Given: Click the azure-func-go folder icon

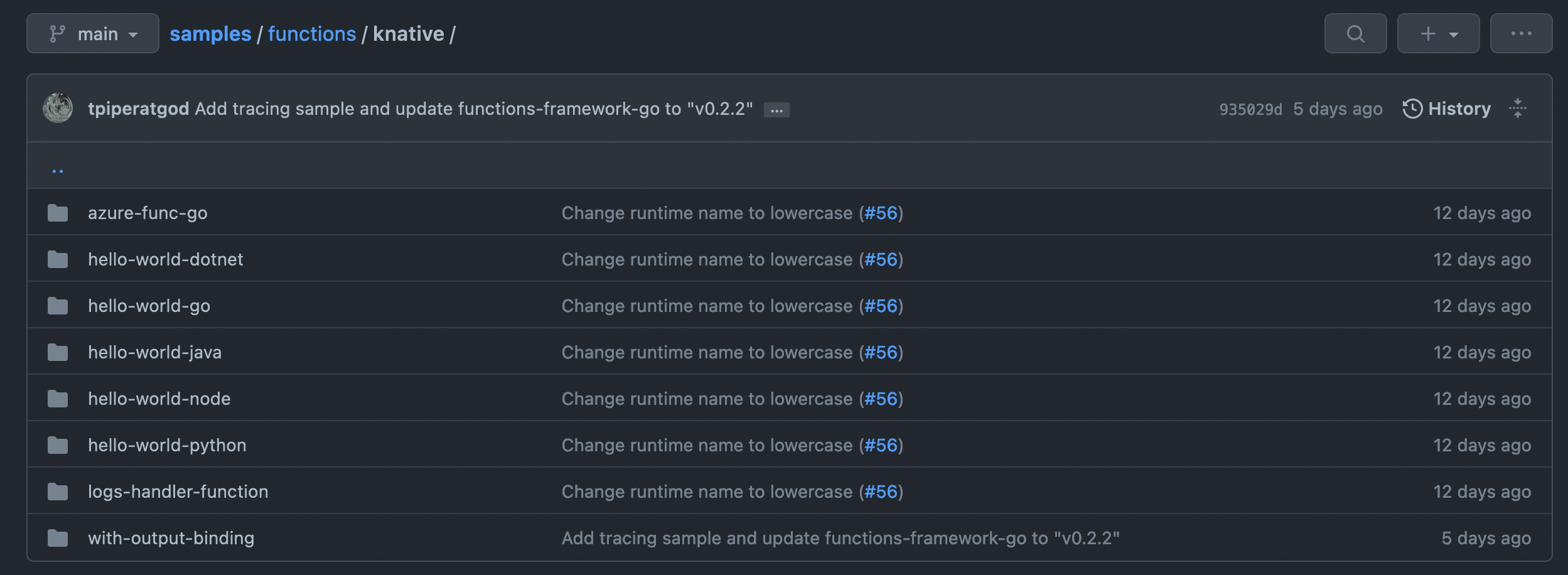Looking at the screenshot, I should point(58,213).
